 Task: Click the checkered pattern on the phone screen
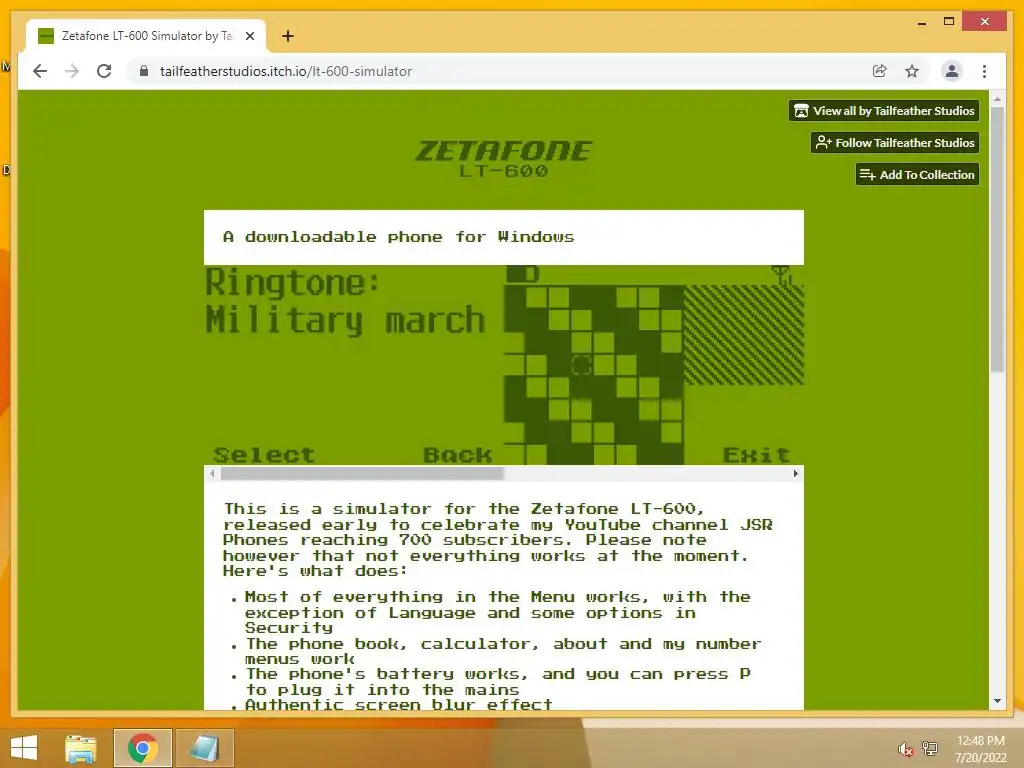pyautogui.click(x=594, y=374)
